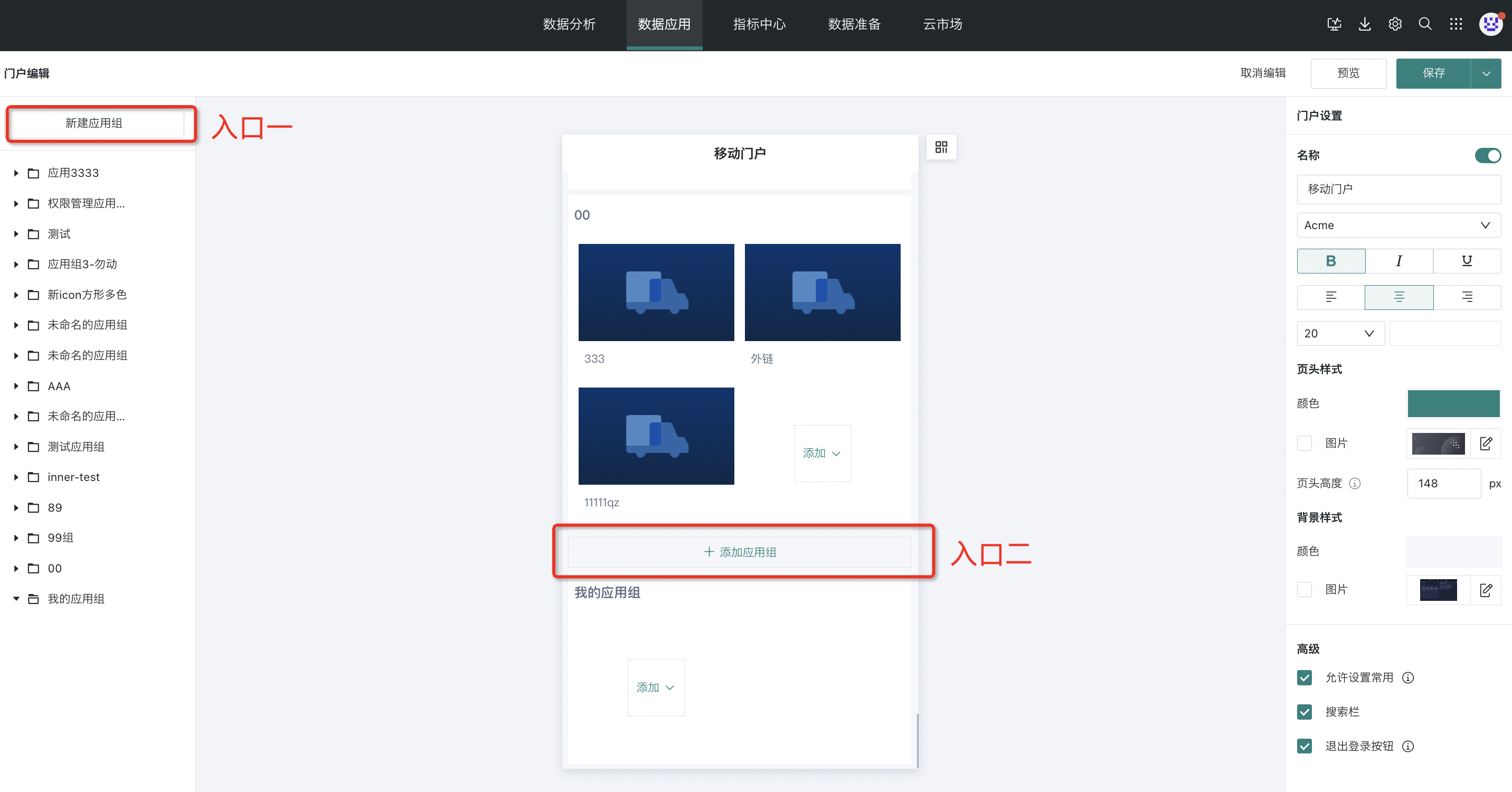
Task: Edit the background style image
Action: [1486, 590]
